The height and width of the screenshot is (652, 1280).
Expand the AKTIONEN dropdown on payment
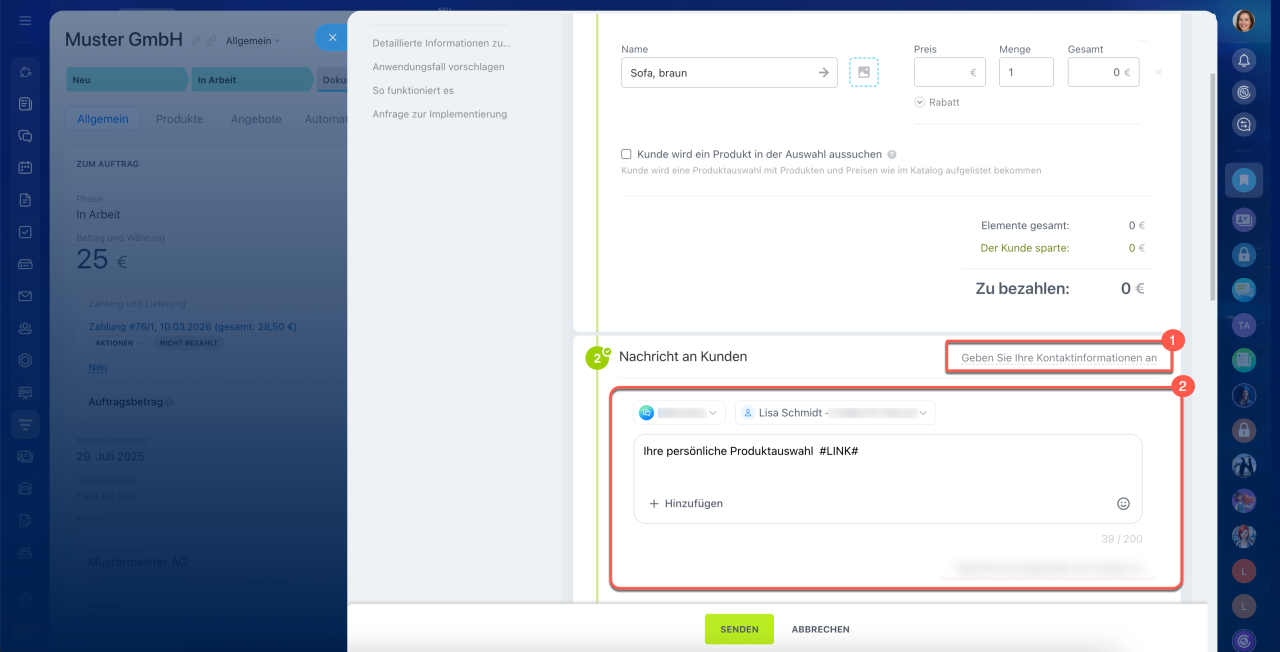click(x=119, y=343)
